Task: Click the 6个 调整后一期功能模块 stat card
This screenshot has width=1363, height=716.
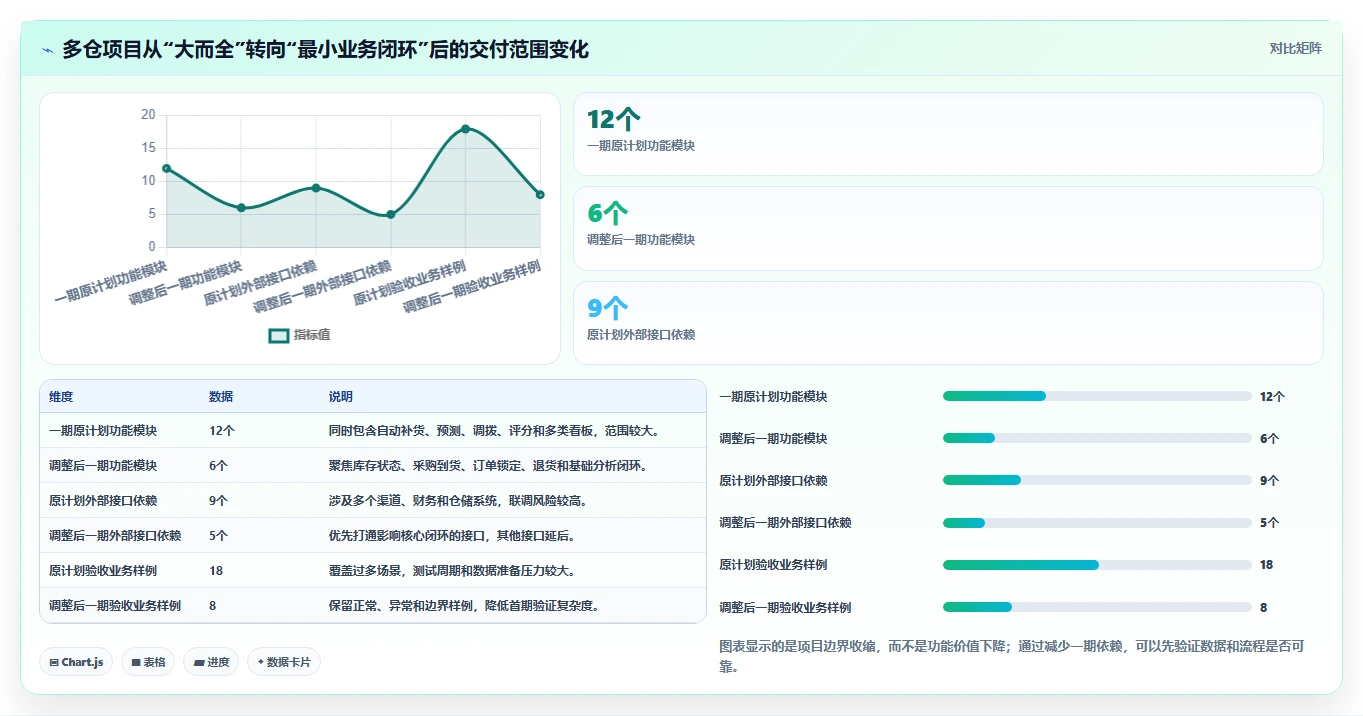Action: (x=948, y=228)
